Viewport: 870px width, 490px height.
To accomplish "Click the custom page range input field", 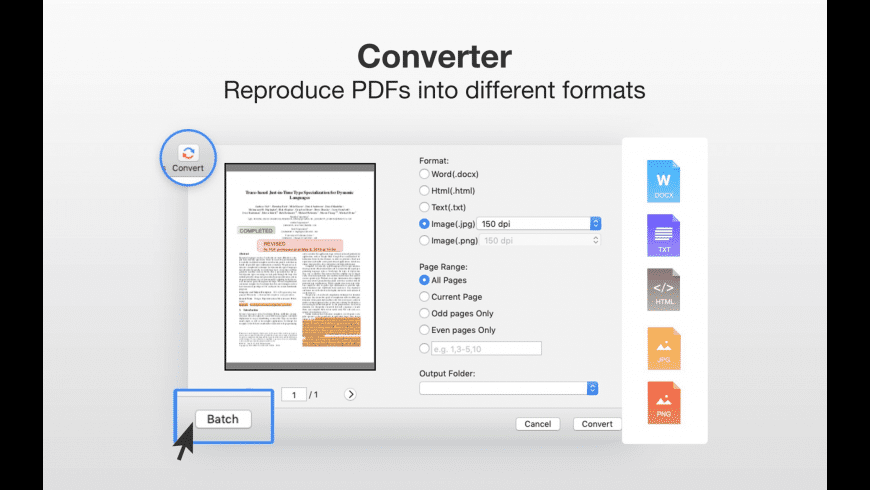I will (x=486, y=348).
